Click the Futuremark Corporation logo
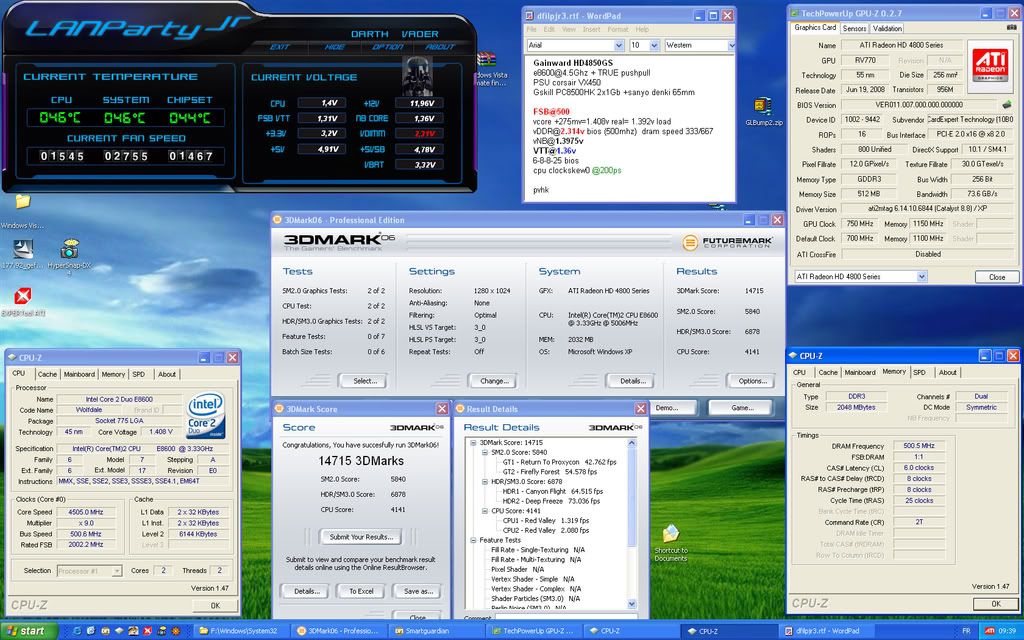Viewport: 1024px width, 640px height. [x=725, y=242]
